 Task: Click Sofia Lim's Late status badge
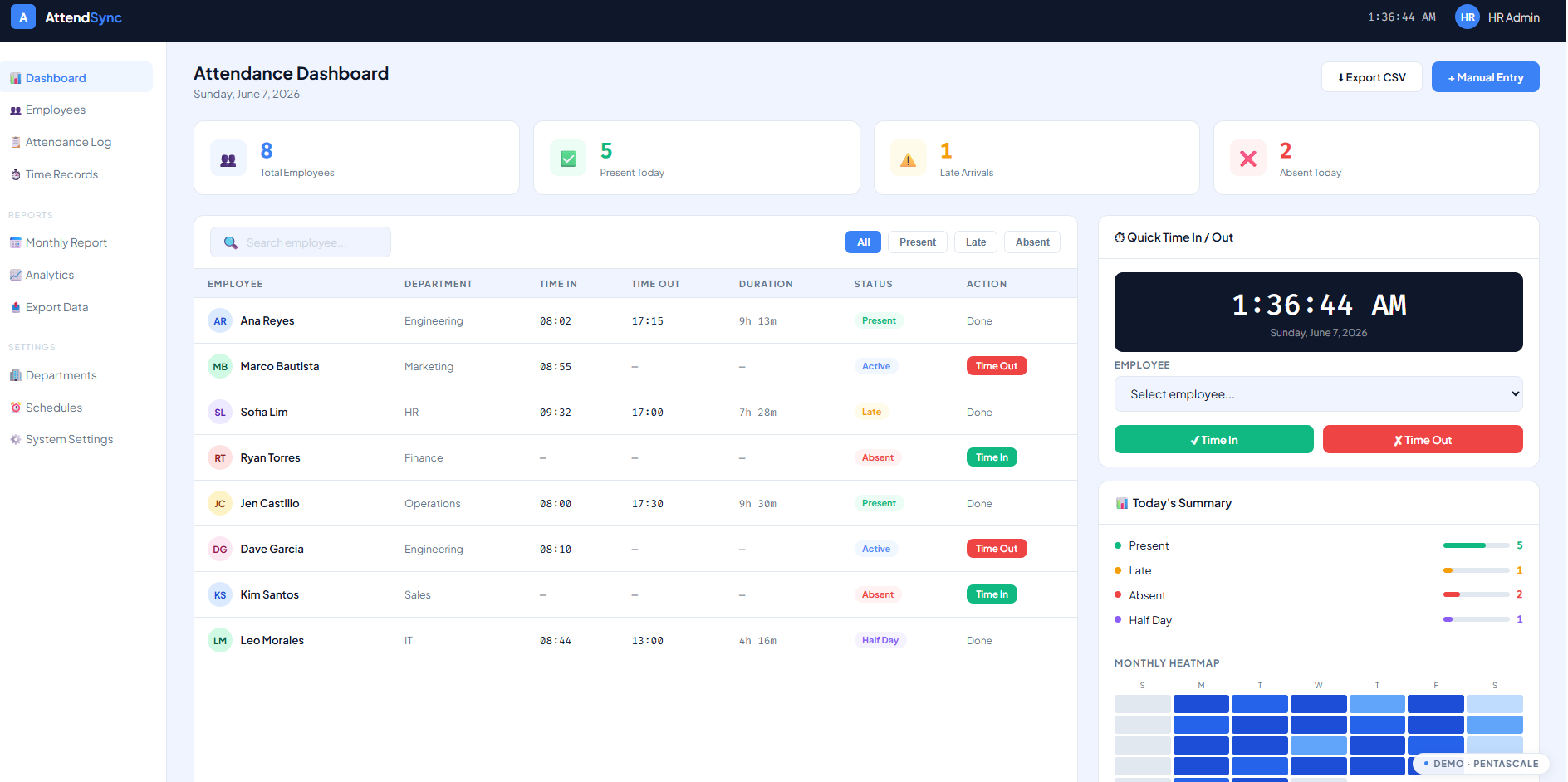click(x=871, y=412)
